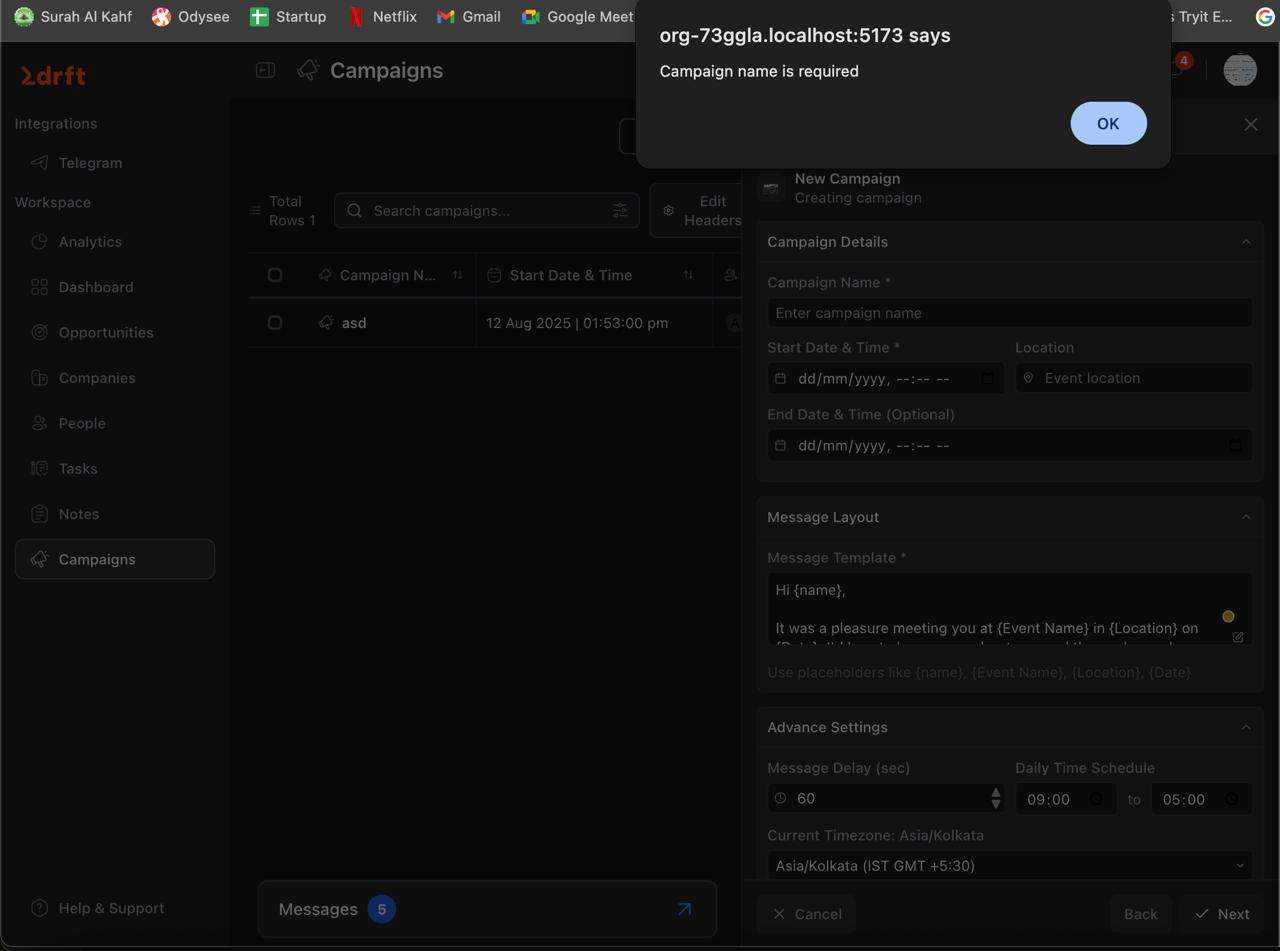Click the filter icon in campaign search box
Image resolution: width=1280 pixels, height=951 pixels.
620,210
